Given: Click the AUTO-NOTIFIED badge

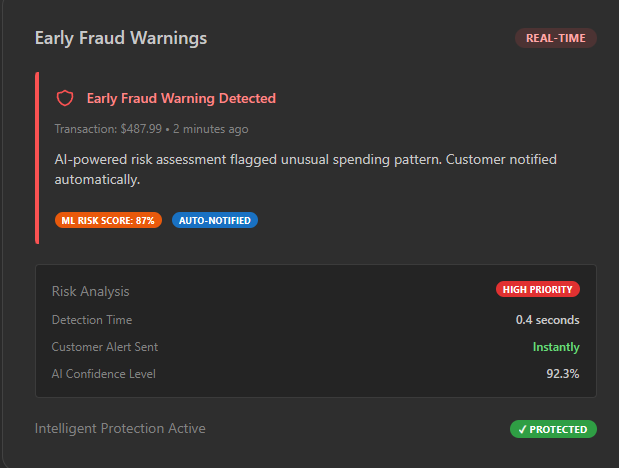Looking at the screenshot, I should click(215, 220).
